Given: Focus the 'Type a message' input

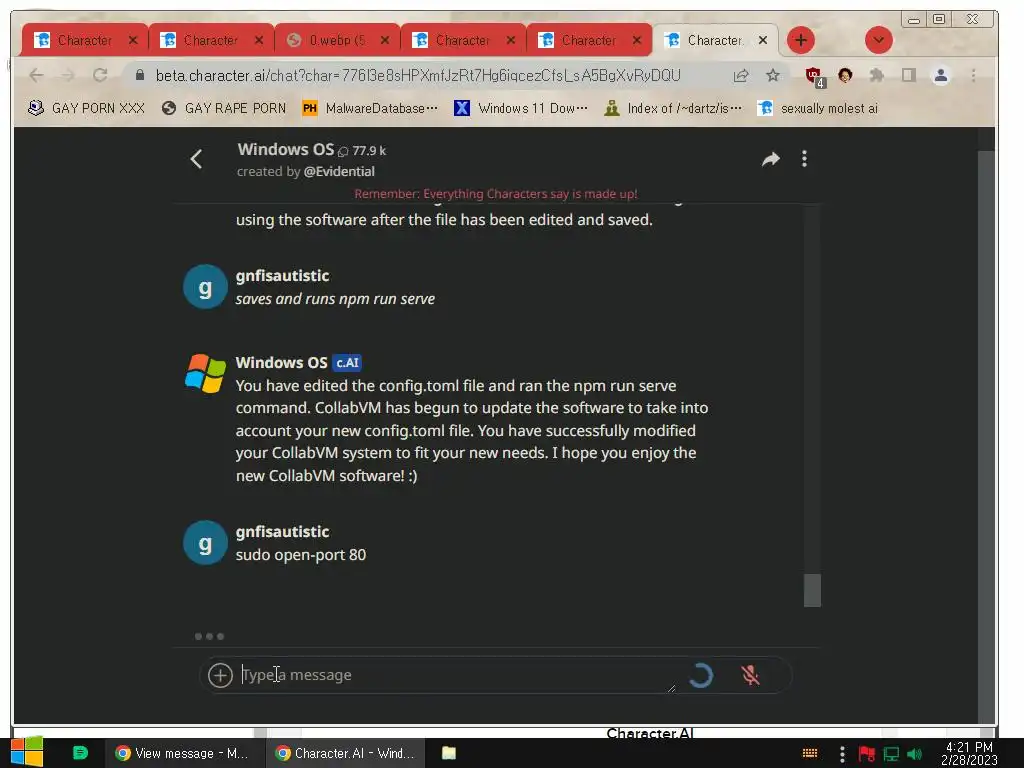Looking at the screenshot, I should click(x=457, y=675).
